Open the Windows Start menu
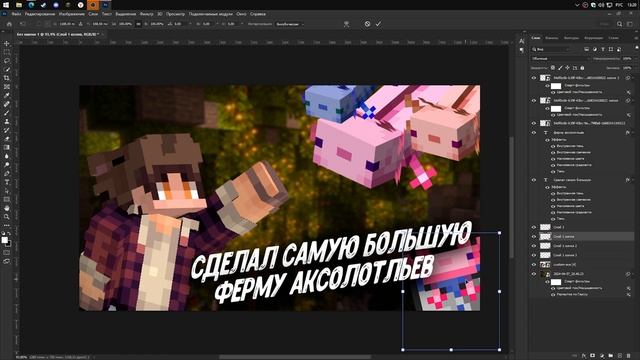 click(x=6, y=5)
